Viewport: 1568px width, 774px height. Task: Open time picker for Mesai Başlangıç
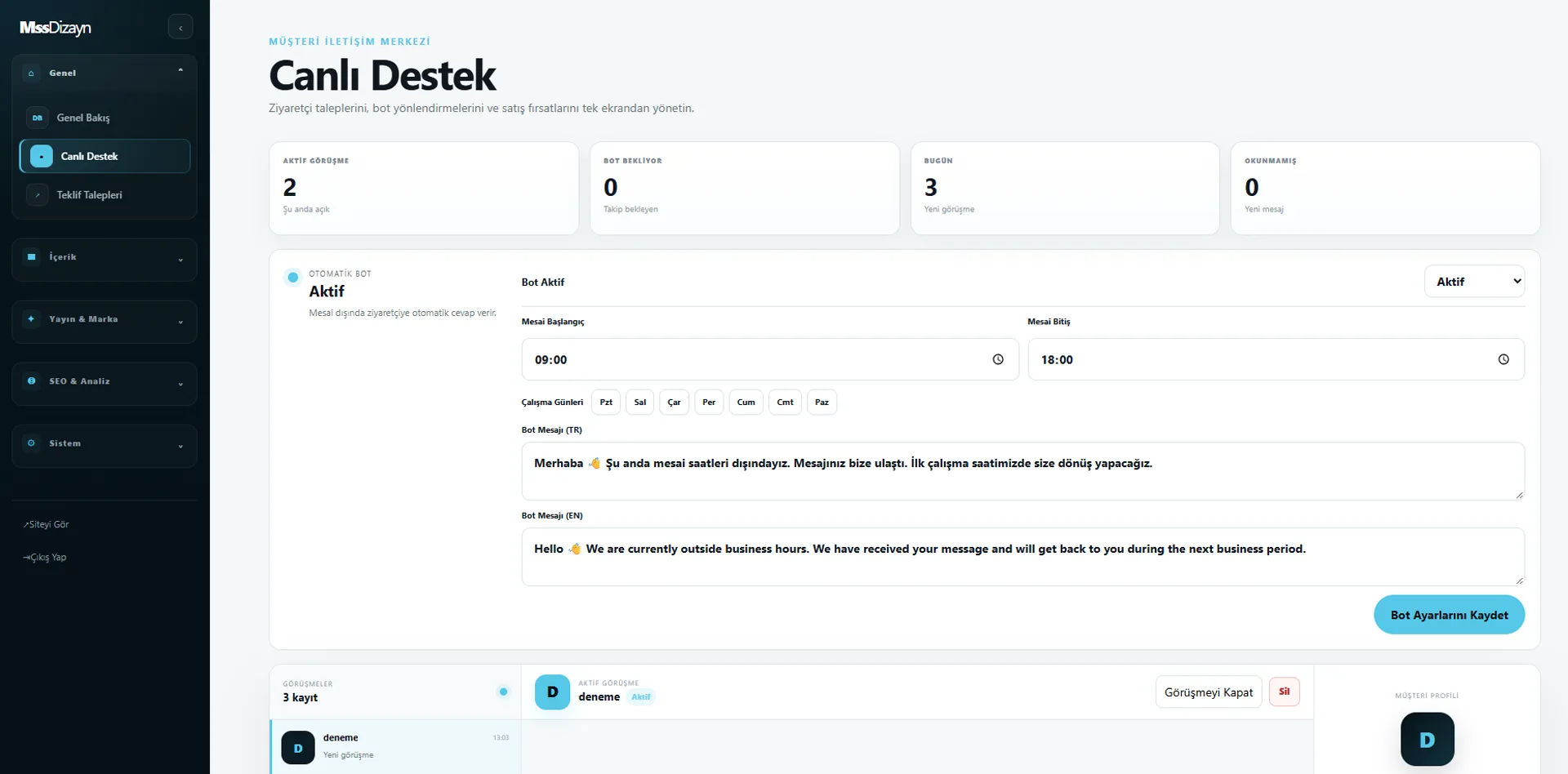997,359
